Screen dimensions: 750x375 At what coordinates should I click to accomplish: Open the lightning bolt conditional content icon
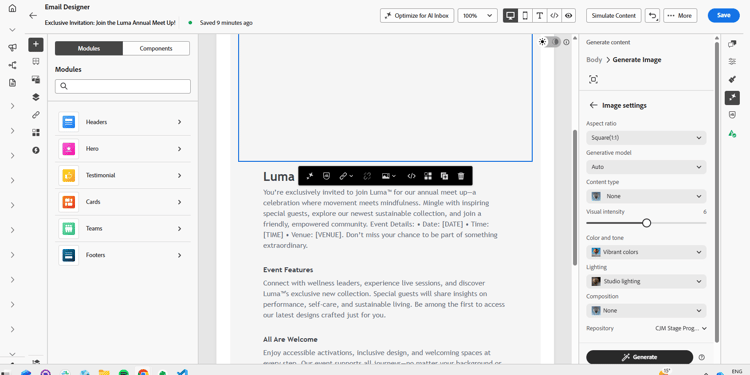(36, 150)
